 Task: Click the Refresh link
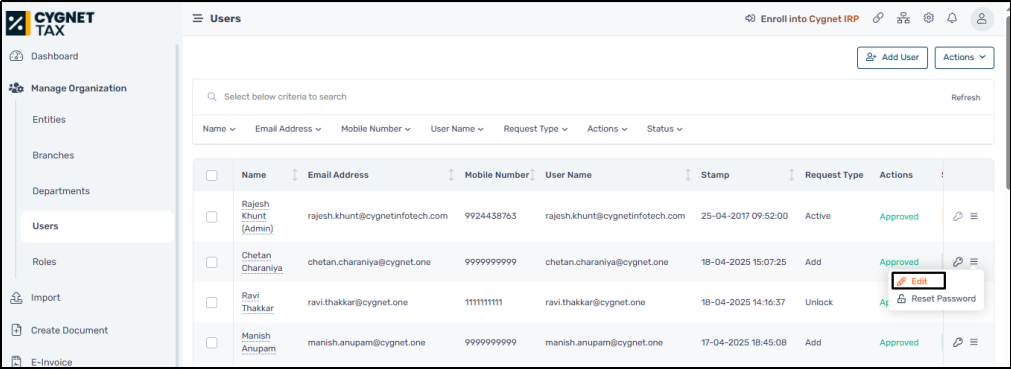[966, 97]
